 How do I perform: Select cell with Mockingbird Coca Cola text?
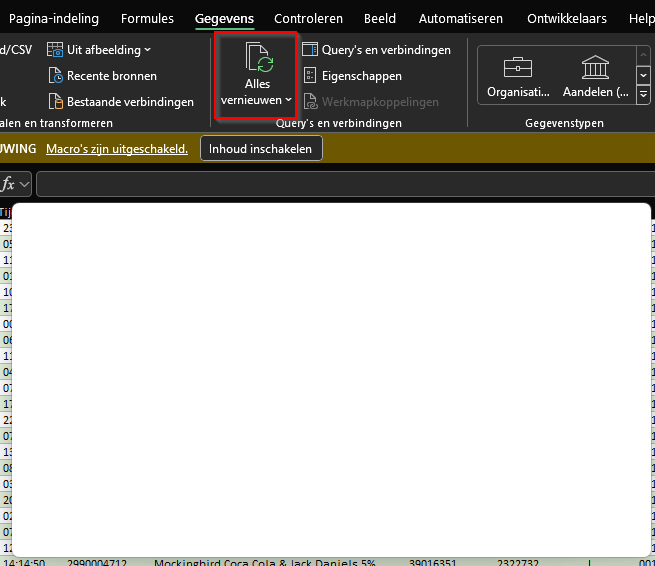264,562
